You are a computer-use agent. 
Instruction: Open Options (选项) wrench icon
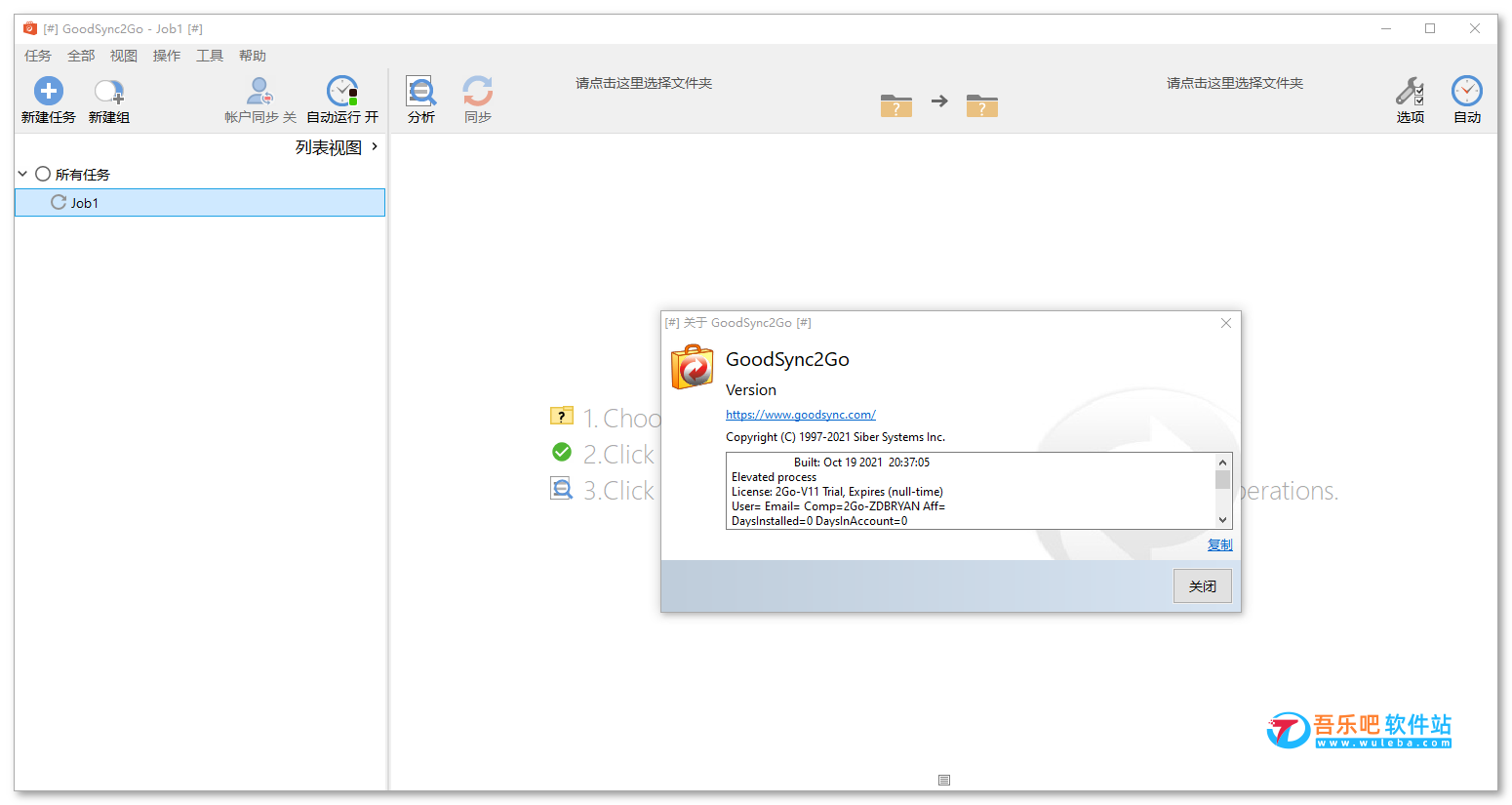tap(1410, 91)
